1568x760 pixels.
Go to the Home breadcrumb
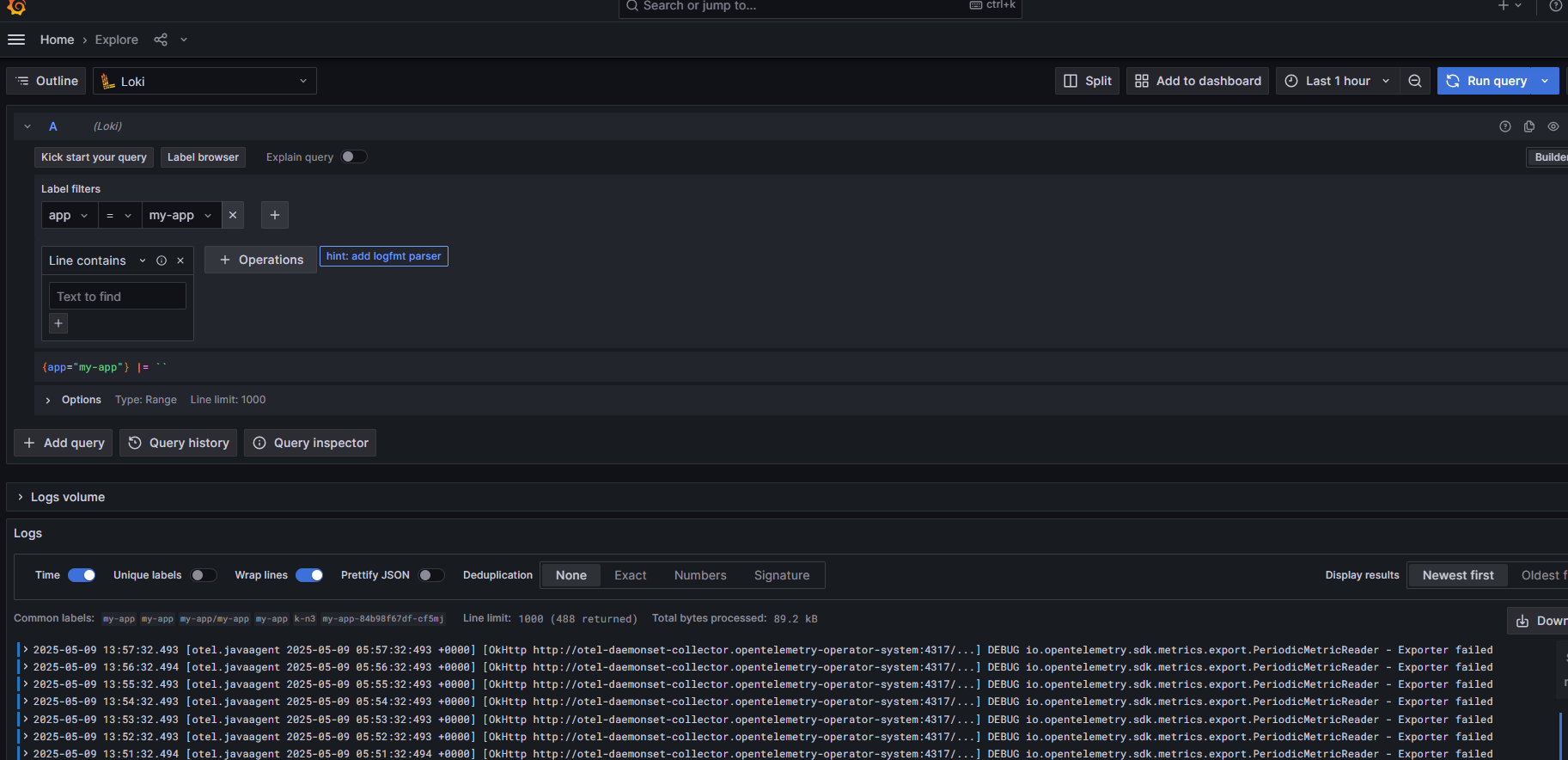coord(57,40)
